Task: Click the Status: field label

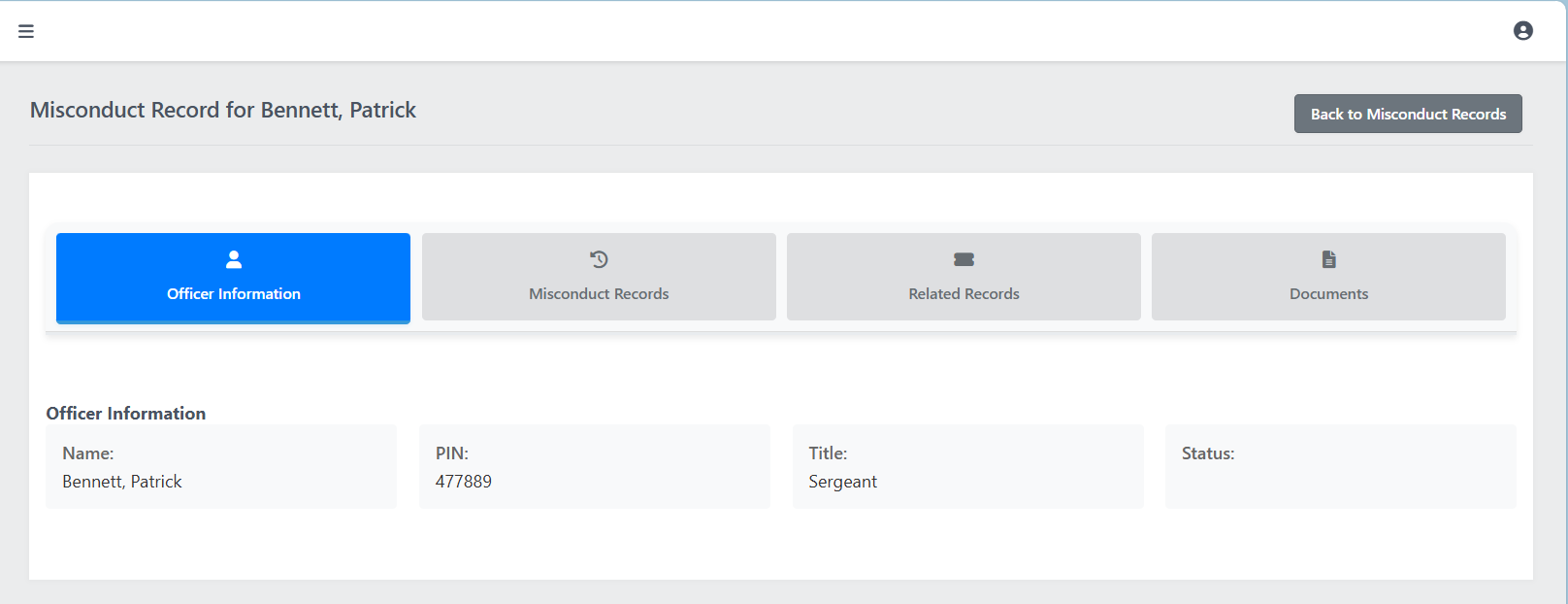Action: click(x=1208, y=453)
